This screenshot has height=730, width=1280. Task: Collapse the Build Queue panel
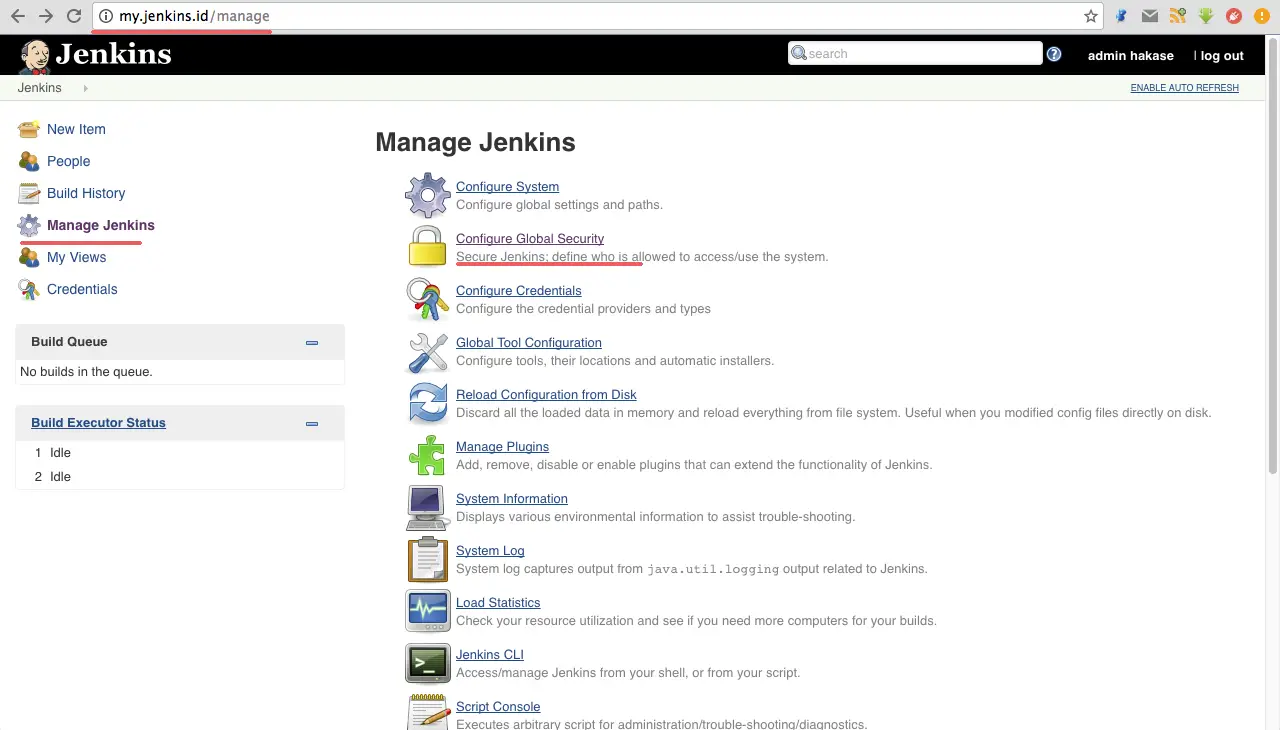point(312,343)
